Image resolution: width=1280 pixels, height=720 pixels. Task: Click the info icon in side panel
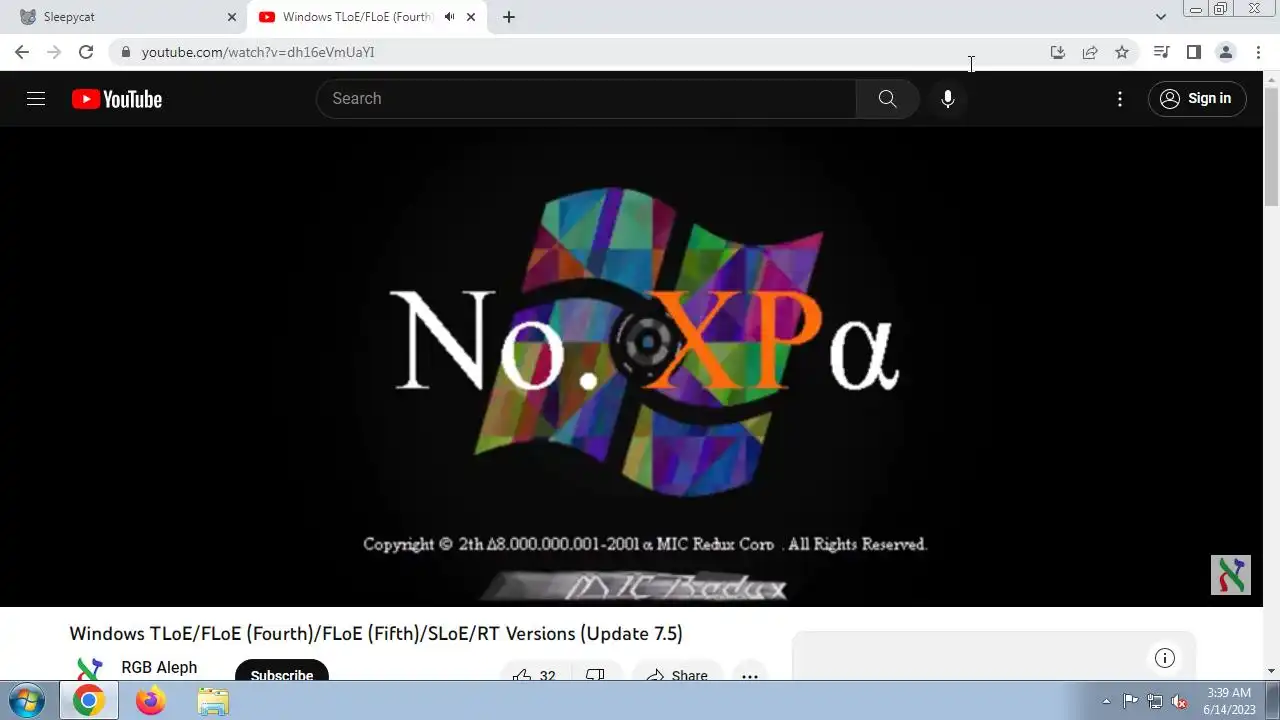pos(1164,658)
